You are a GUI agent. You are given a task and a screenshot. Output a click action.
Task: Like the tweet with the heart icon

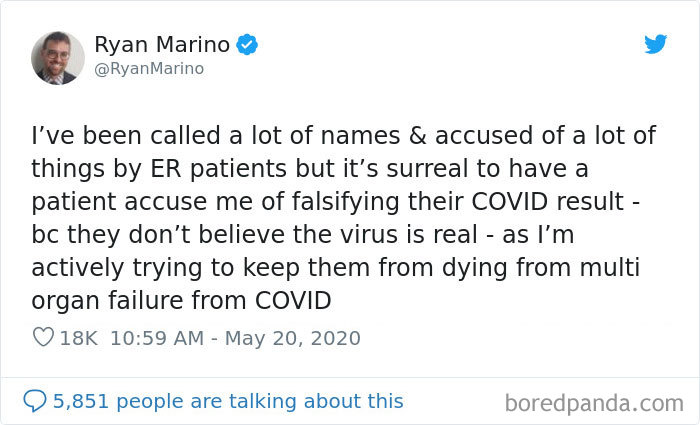click(43, 338)
